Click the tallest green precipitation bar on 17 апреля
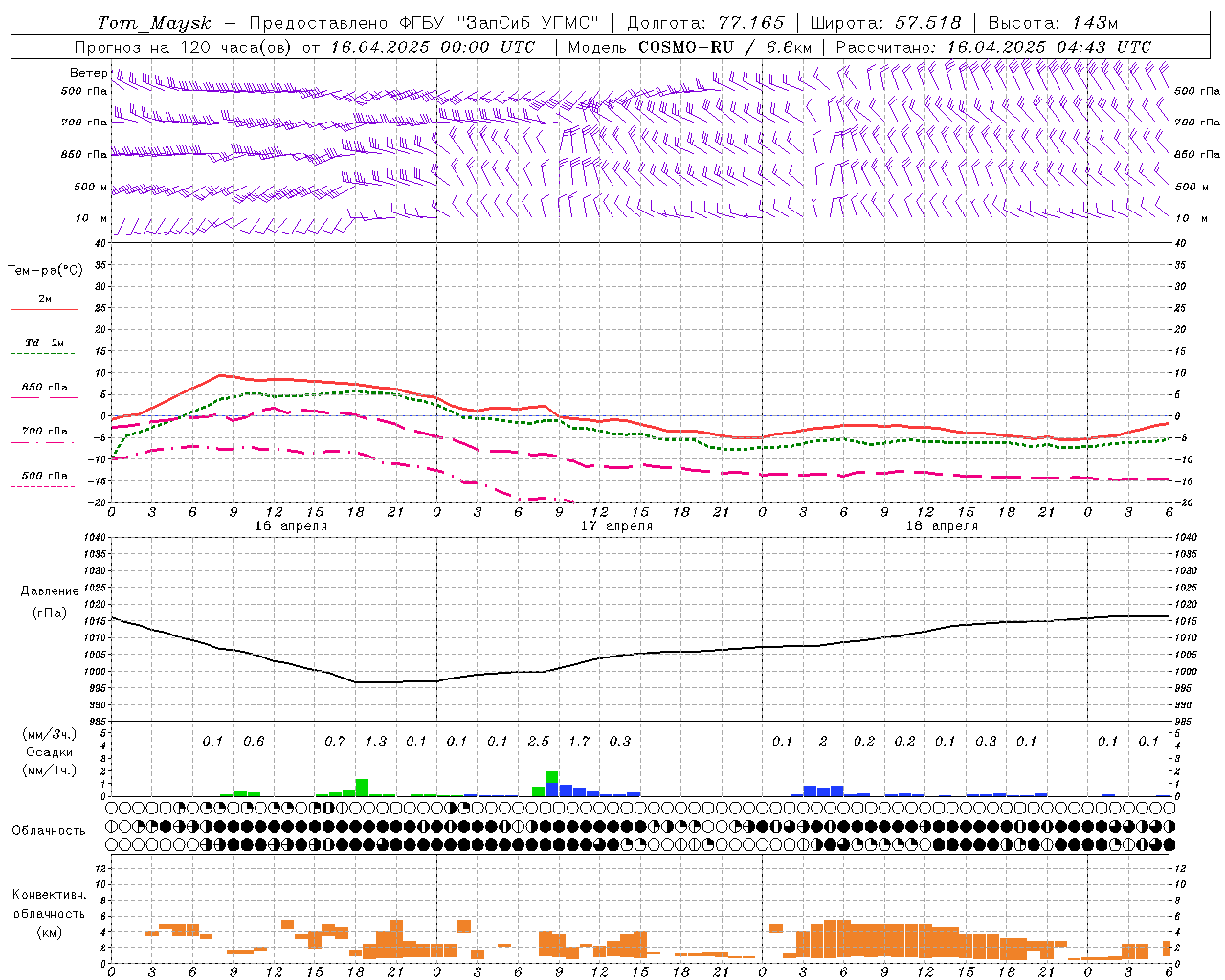Screen dimensions: 1225x980 [552, 777]
